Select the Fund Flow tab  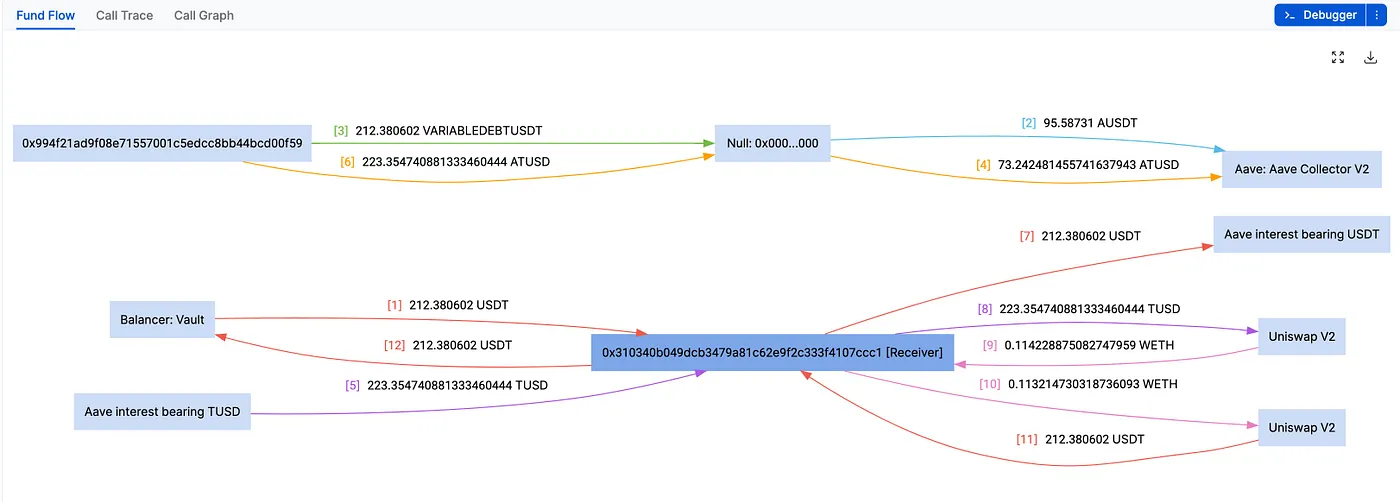coord(46,15)
